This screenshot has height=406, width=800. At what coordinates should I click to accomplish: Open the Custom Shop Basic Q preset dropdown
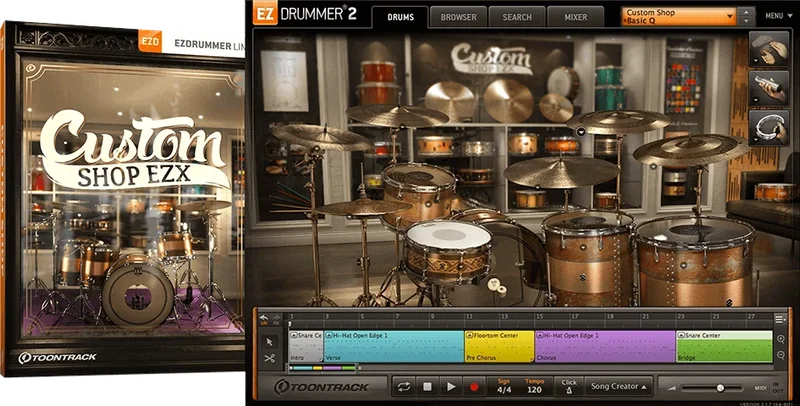(679, 16)
